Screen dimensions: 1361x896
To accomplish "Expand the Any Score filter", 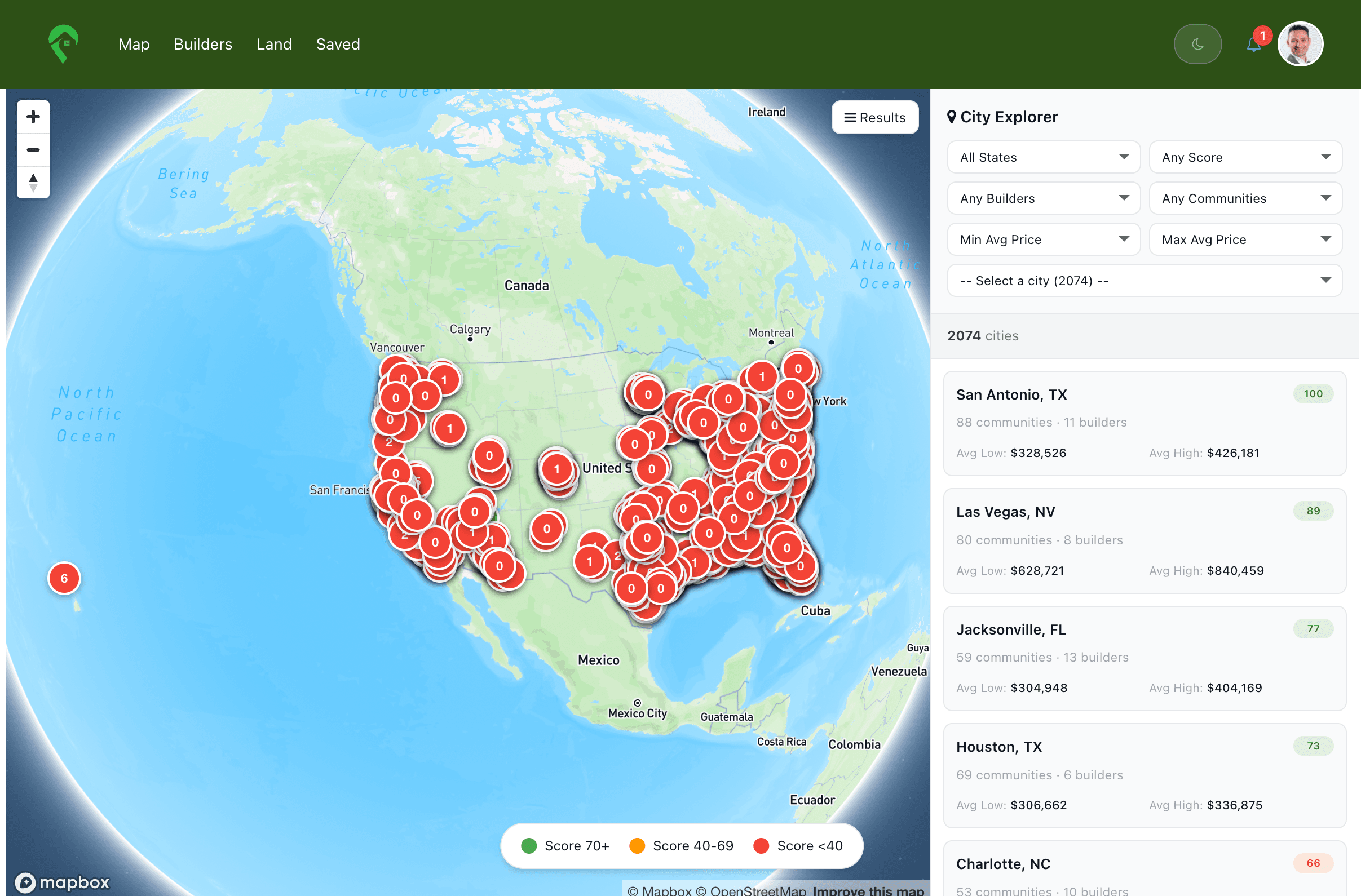I will coord(1245,157).
